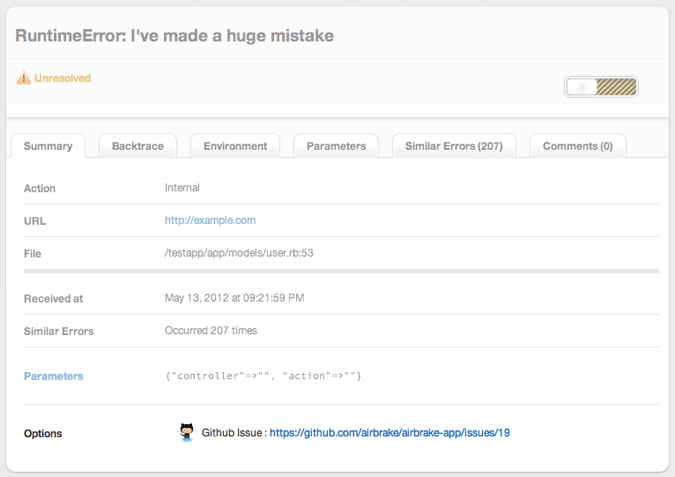Open the http://example.com URL link
This screenshot has height=477, width=675.
coord(210,220)
